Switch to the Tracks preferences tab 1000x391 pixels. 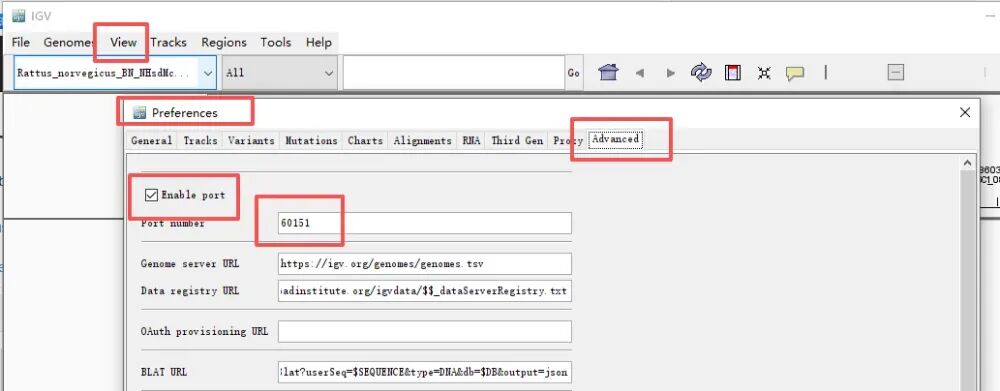point(200,141)
